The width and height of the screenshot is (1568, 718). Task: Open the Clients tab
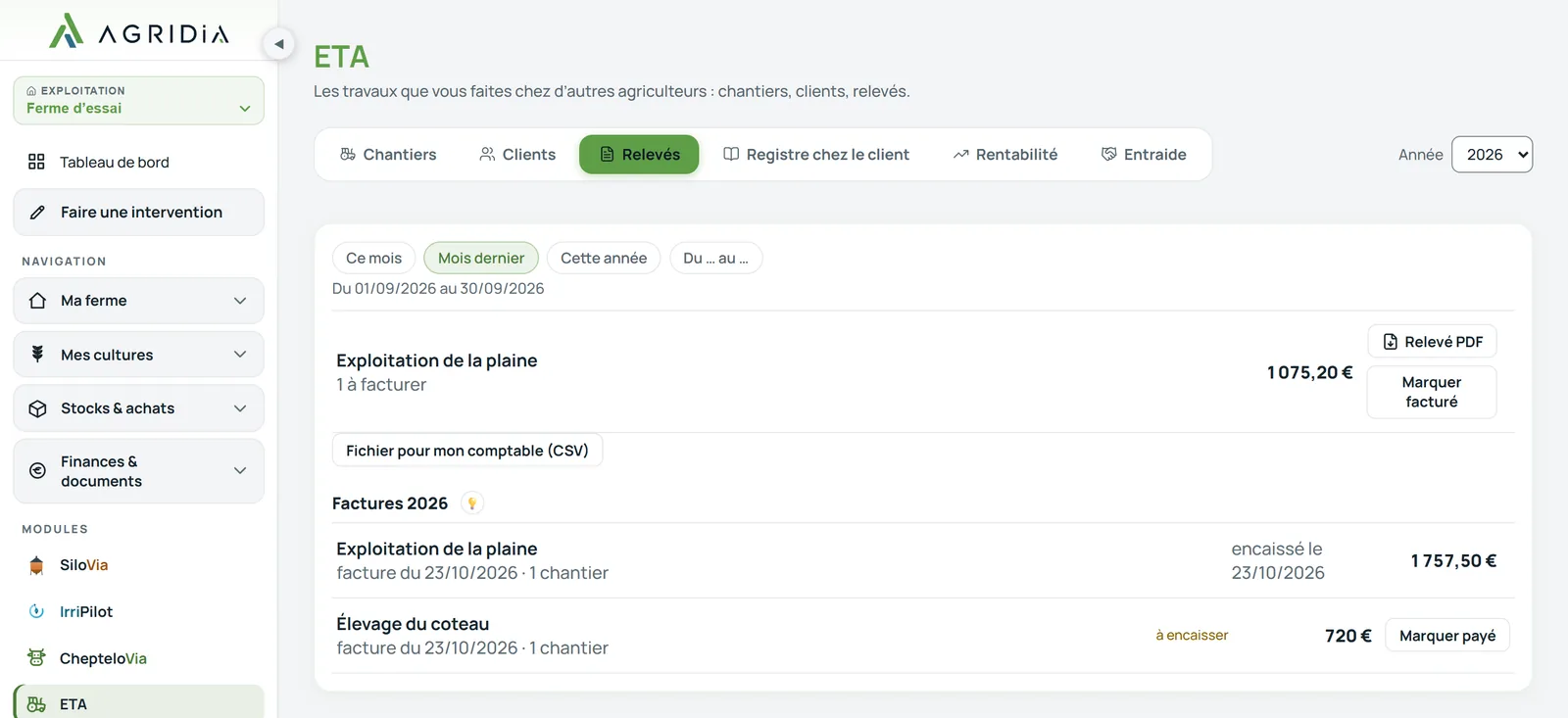pos(517,155)
